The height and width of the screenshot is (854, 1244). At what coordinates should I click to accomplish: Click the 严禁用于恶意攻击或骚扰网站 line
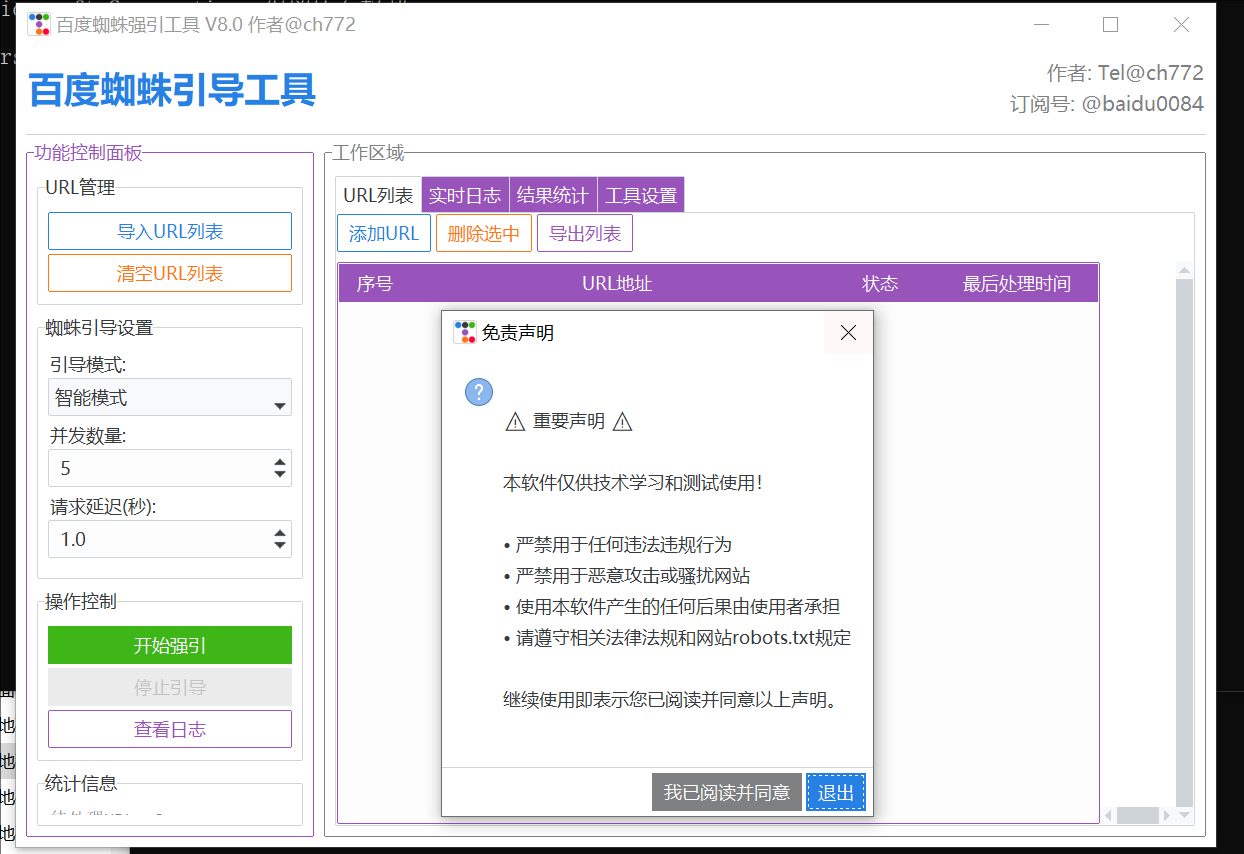coord(627,576)
